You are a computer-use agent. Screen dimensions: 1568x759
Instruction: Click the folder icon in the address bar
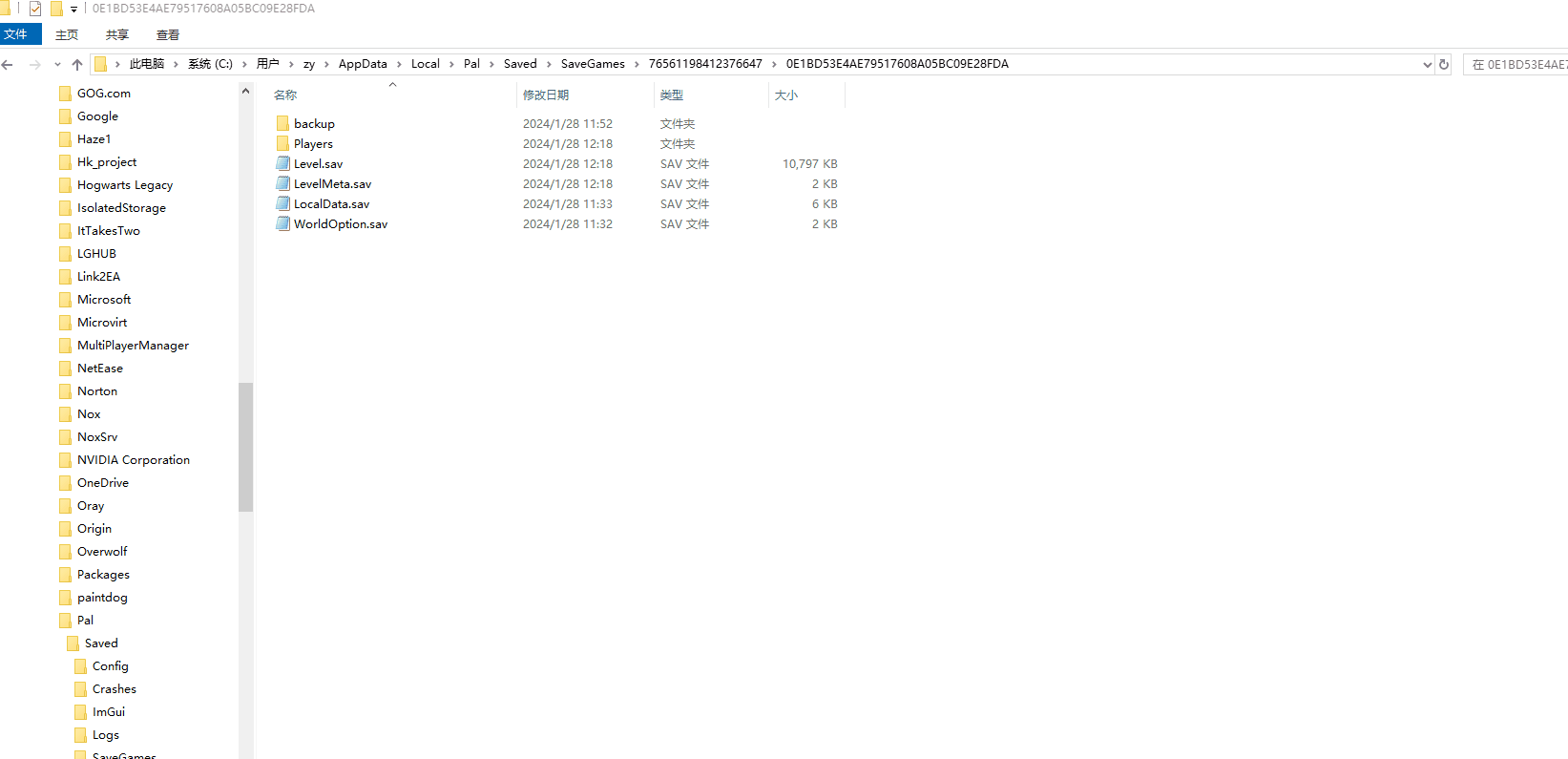(100, 65)
